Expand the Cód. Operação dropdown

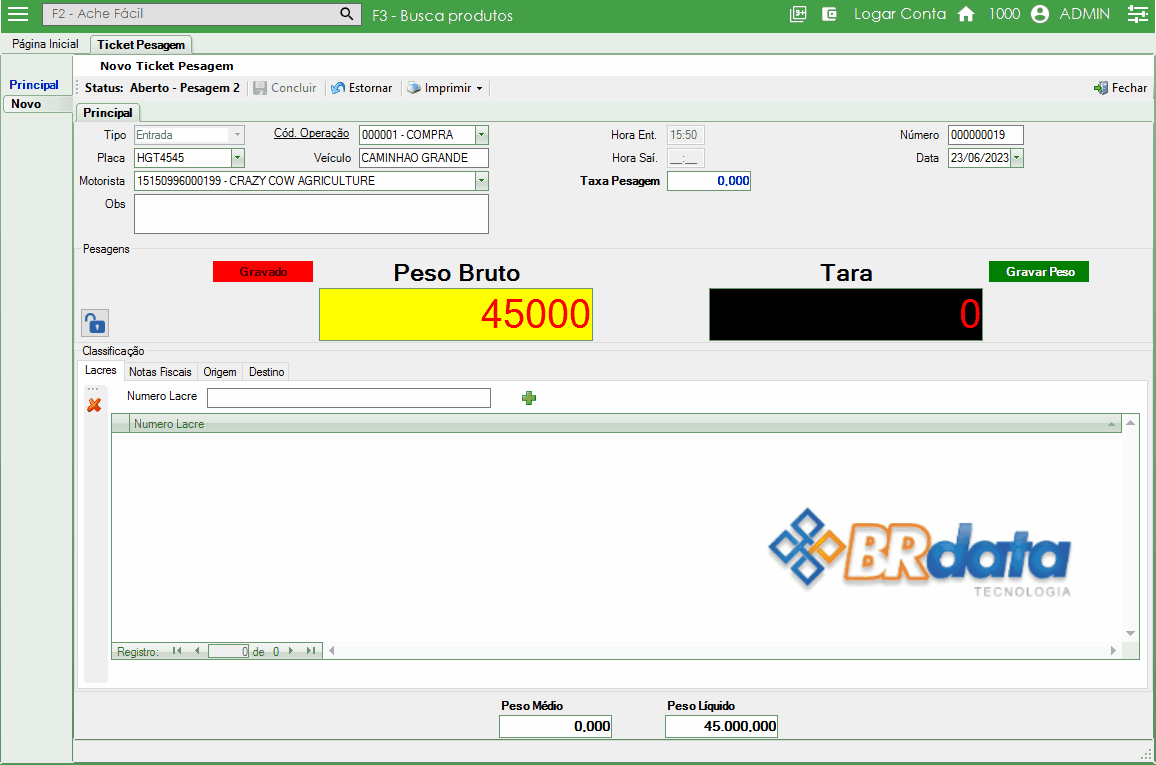[x=482, y=134]
